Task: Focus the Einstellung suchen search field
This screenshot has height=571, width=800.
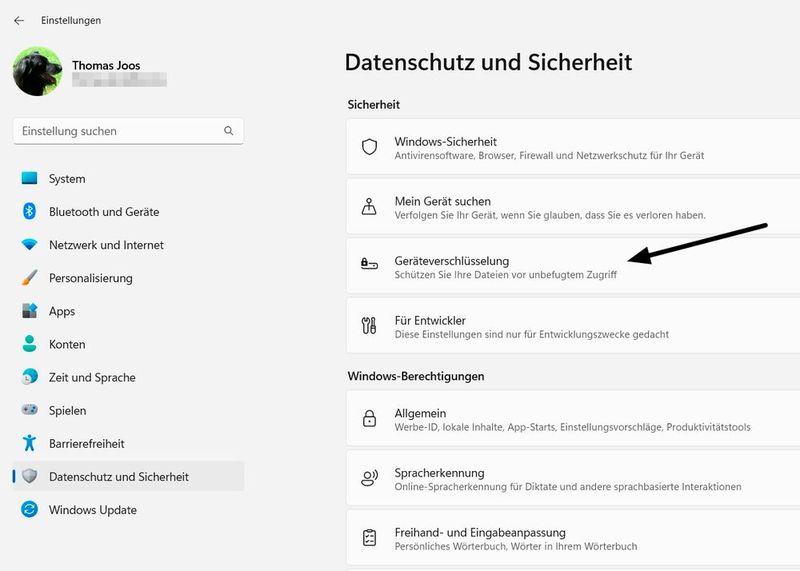Action: click(x=128, y=131)
